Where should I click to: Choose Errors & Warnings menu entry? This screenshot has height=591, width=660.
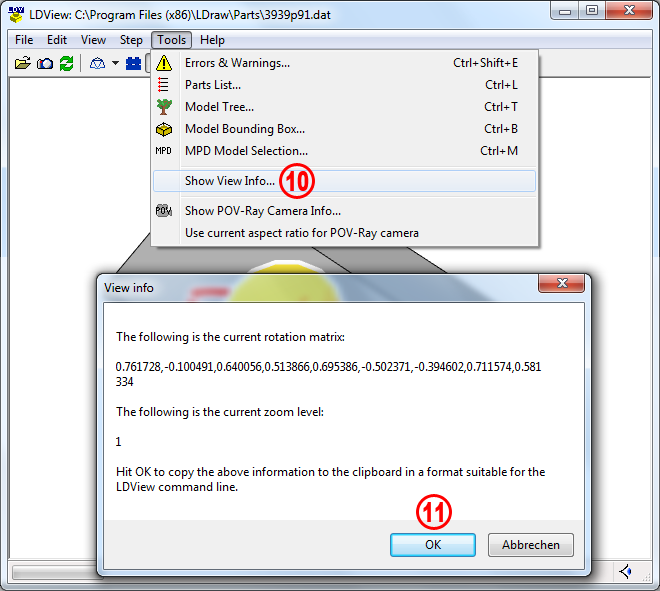(x=344, y=63)
